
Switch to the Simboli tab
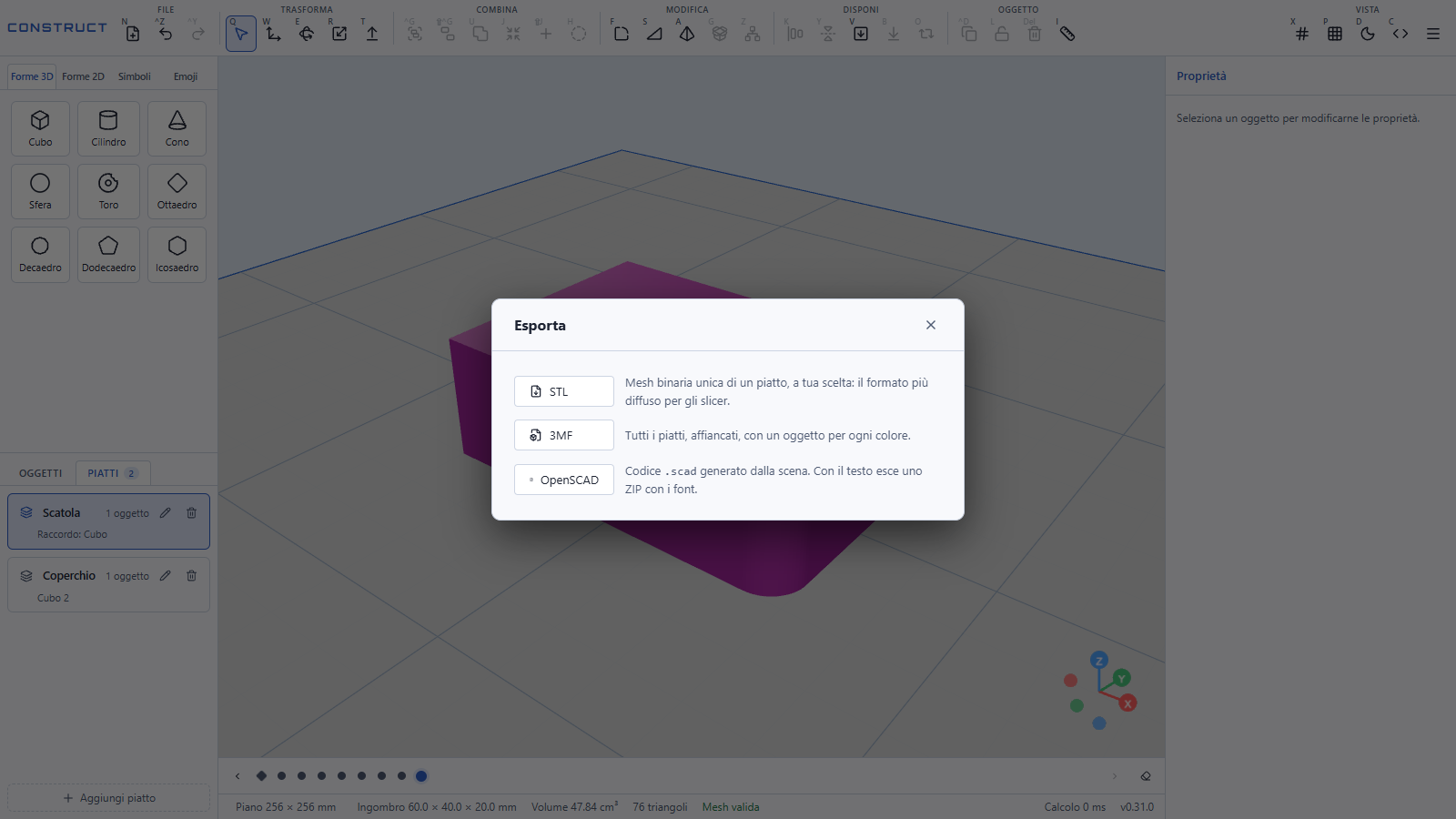pos(135,76)
